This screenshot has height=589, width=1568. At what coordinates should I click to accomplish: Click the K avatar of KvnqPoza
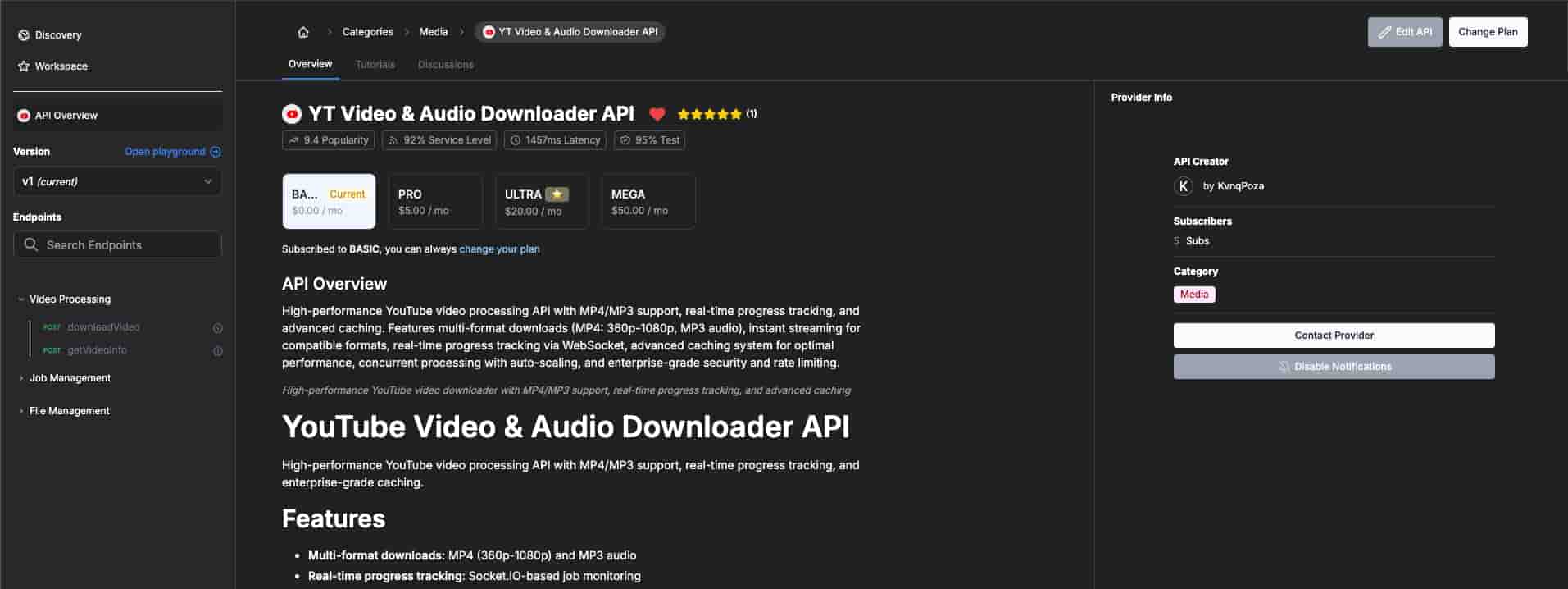click(1184, 186)
